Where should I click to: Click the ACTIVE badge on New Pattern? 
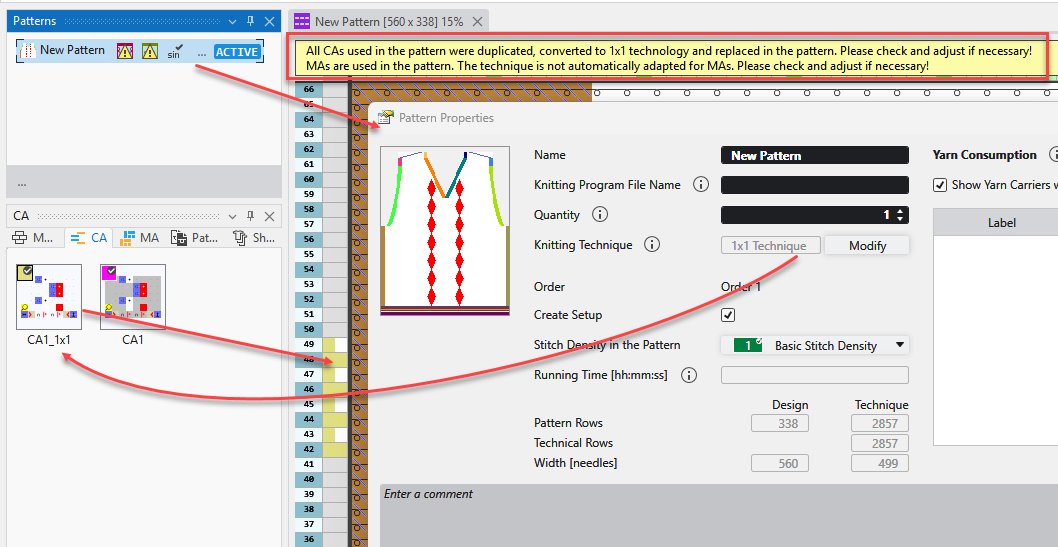click(x=237, y=52)
